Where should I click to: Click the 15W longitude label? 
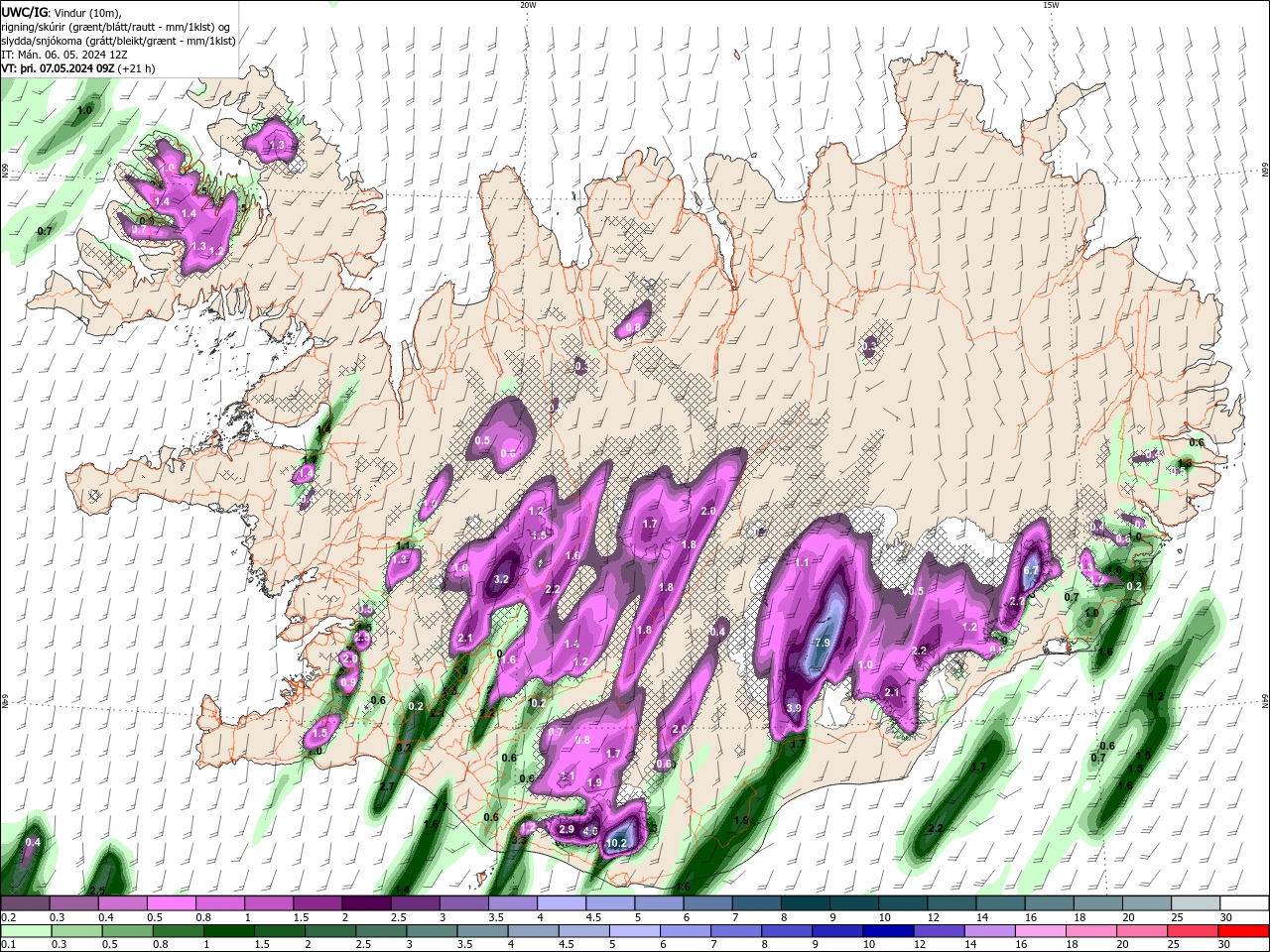click(x=1051, y=5)
